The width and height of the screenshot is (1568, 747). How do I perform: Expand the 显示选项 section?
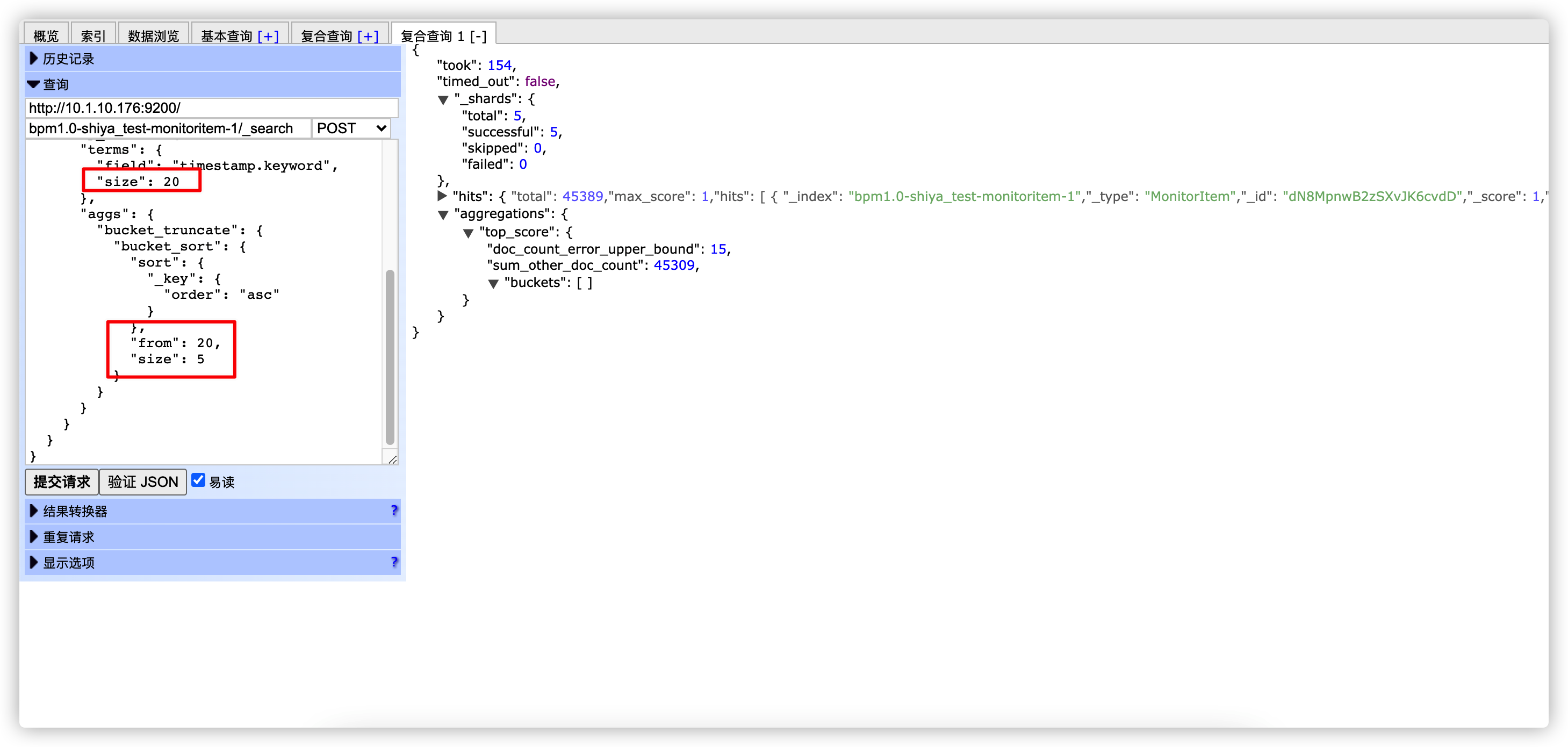click(x=68, y=563)
